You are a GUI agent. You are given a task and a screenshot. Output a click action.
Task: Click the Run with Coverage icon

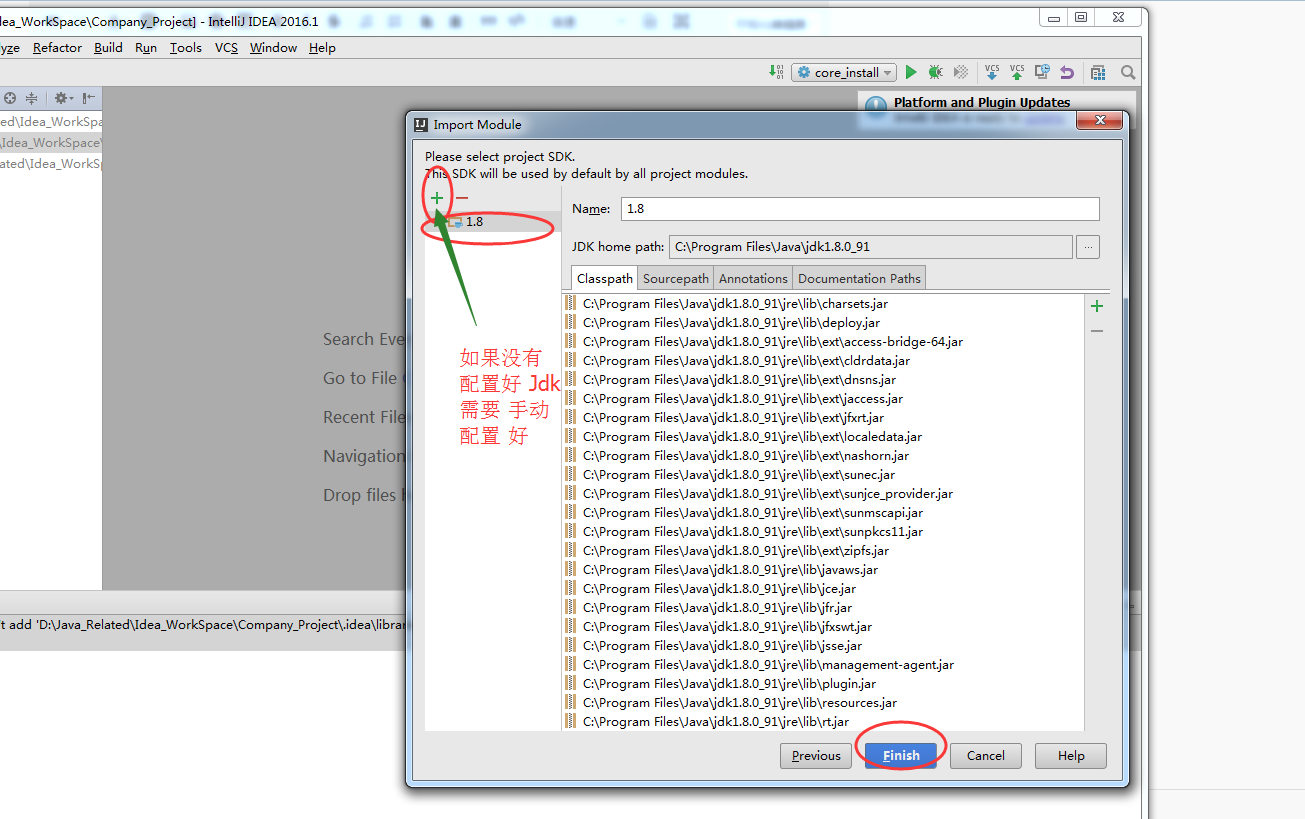[x=961, y=72]
